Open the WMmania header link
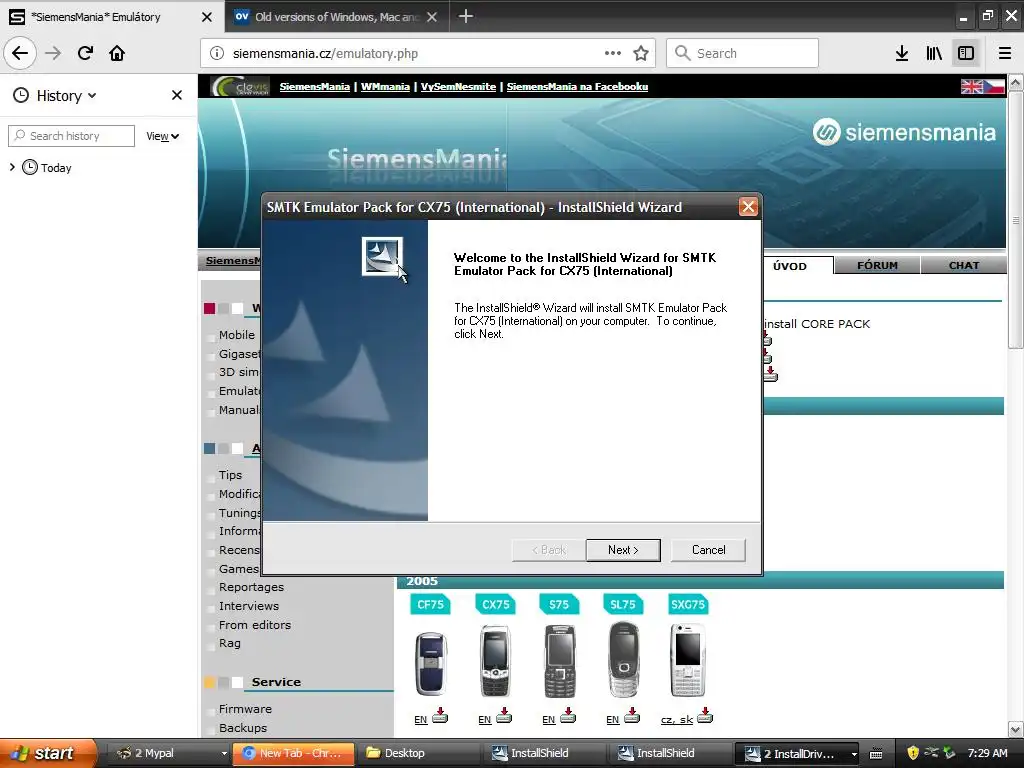This screenshot has width=1024, height=768. (385, 86)
